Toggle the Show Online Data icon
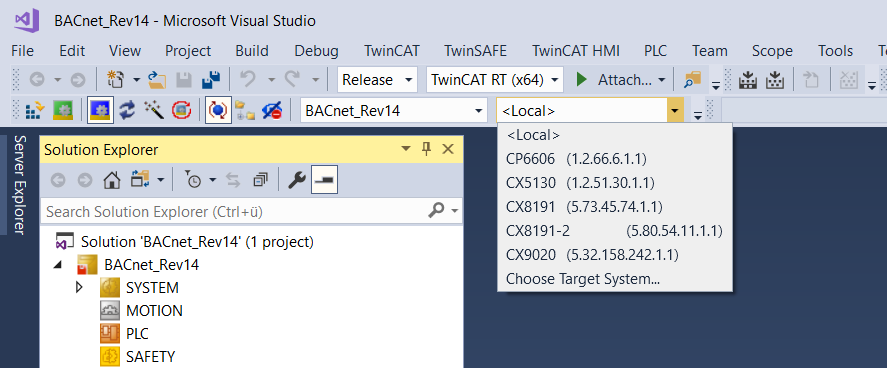 tap(218, 110)
